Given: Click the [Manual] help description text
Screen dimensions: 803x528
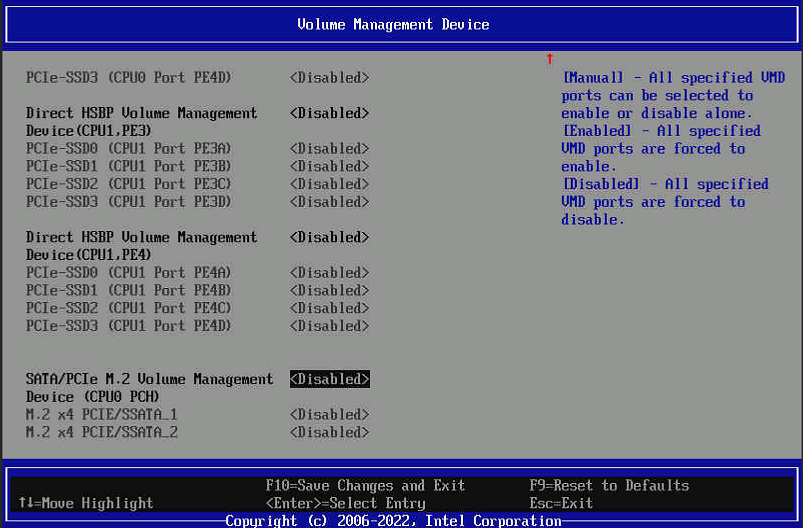Looking at the screenshot, I should [673, 95].
